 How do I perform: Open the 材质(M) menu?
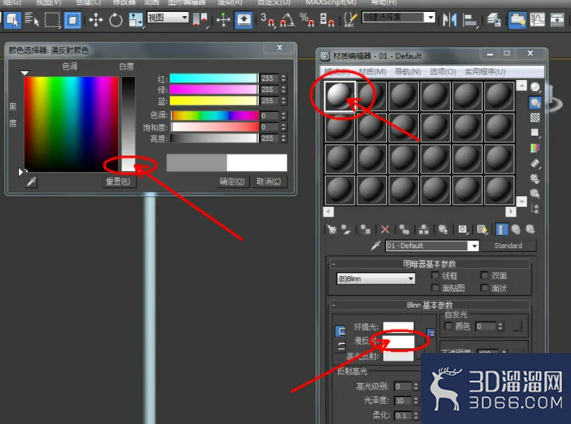[372, 72]
